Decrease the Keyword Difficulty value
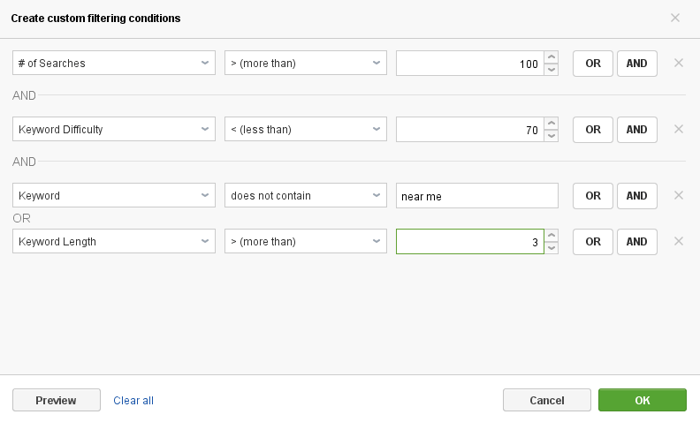 [x=551, y=136]
